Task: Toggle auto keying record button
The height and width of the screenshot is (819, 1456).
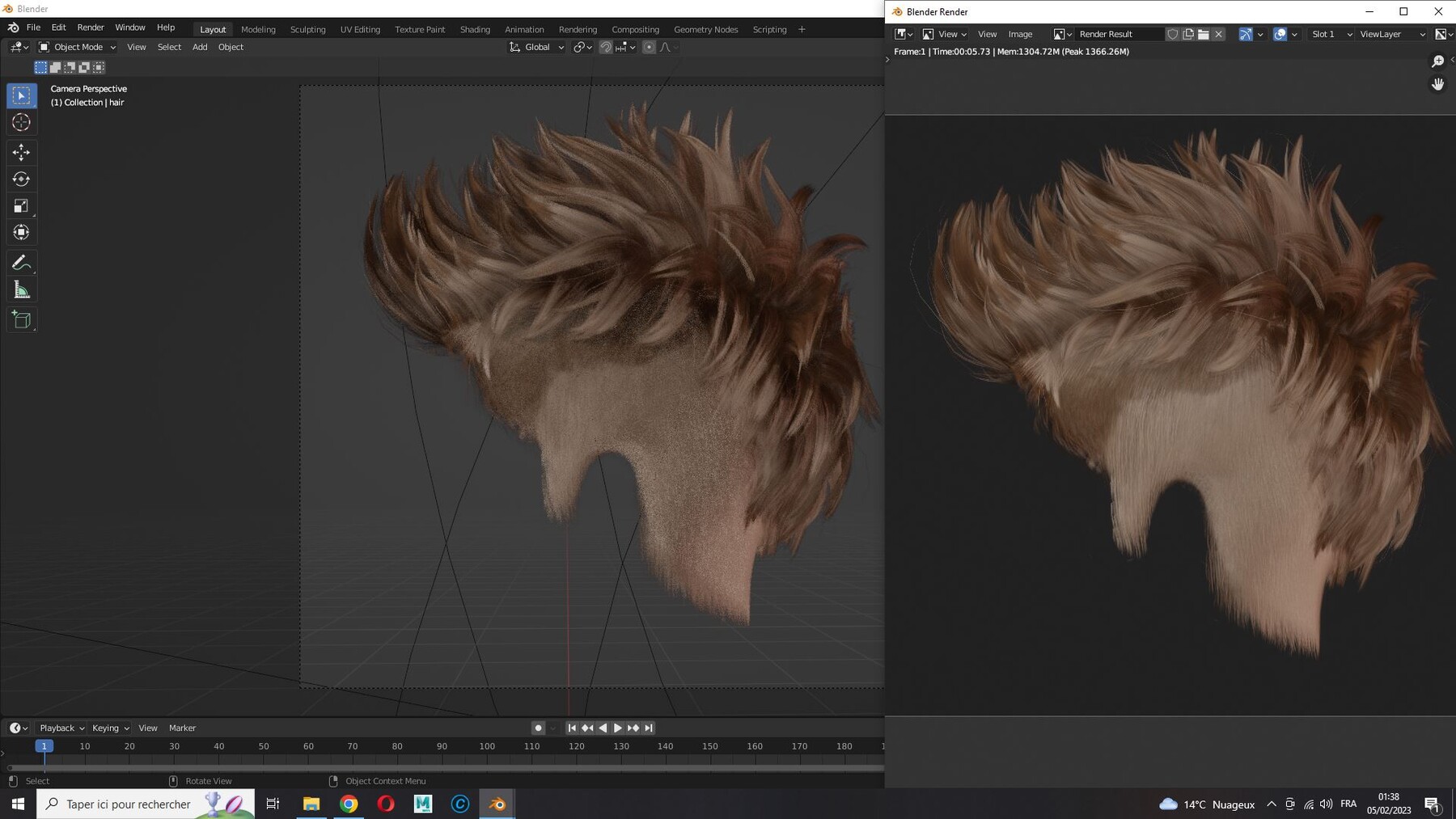Action: 538,728
